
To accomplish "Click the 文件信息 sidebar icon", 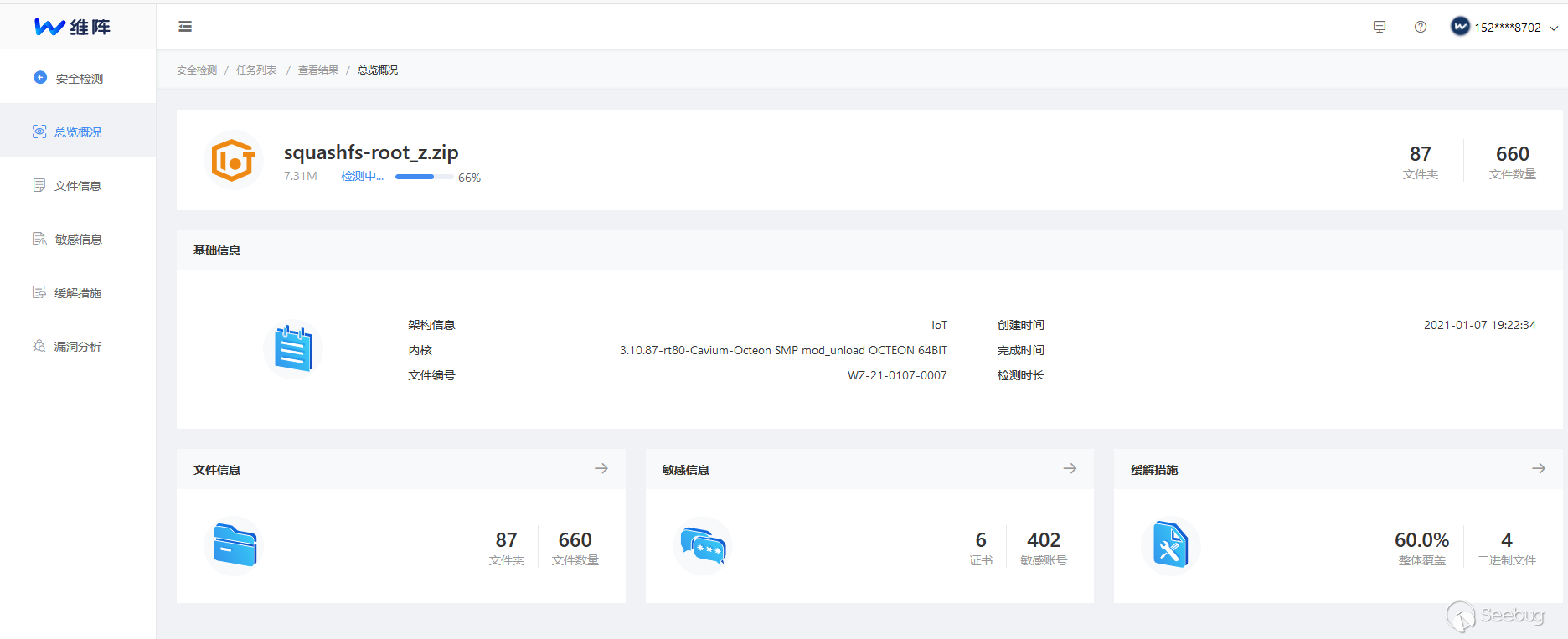I will coord(39,185).
